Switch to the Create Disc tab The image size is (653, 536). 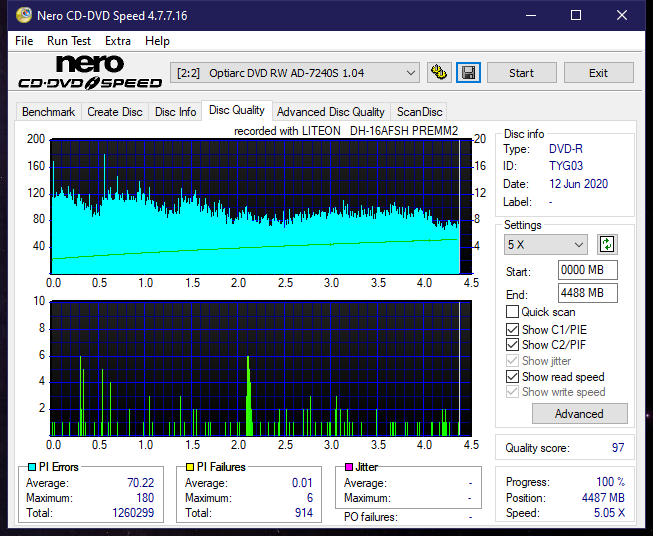coord(115,112)
